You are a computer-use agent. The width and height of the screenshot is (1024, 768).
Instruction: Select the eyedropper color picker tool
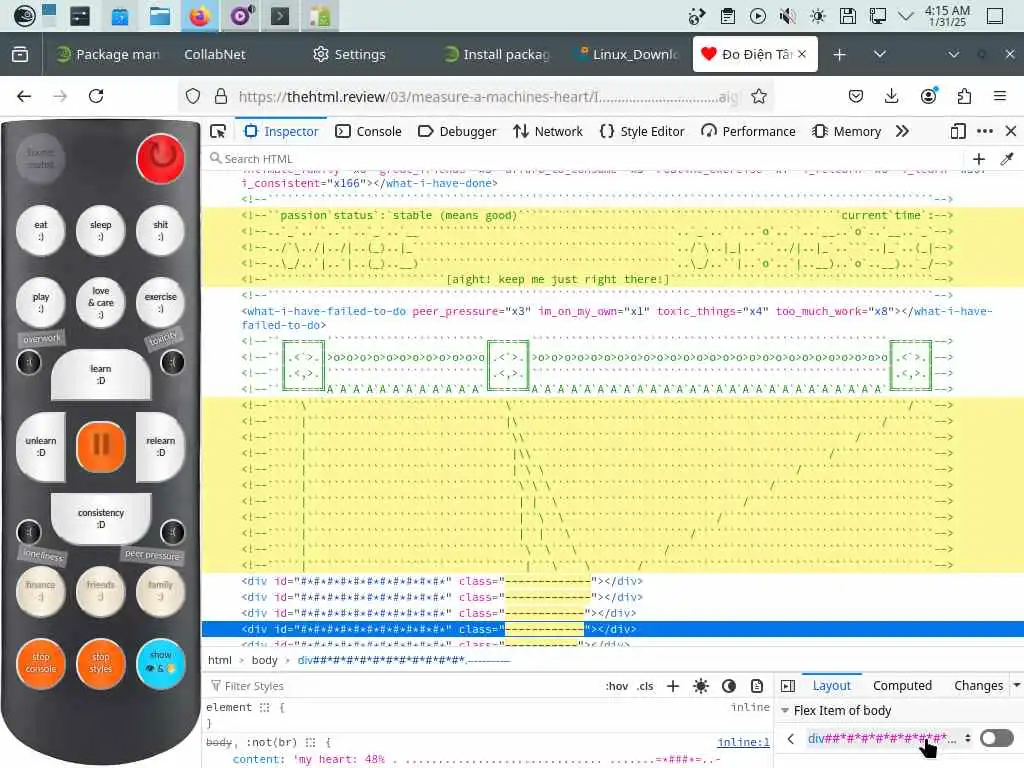coord(1007,159)
